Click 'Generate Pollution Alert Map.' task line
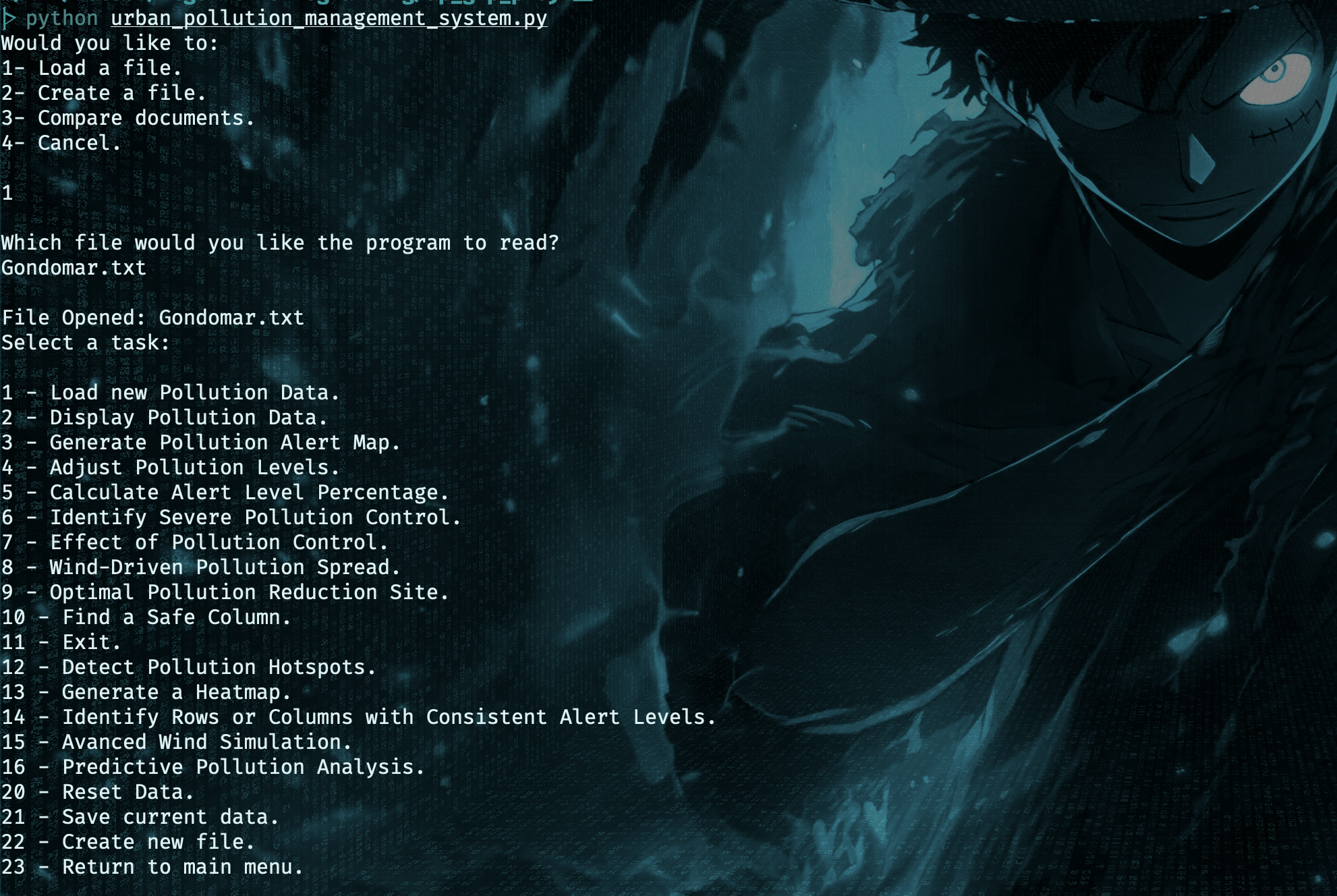Viewport: 1337px width, 896px height. pos(201,443)
